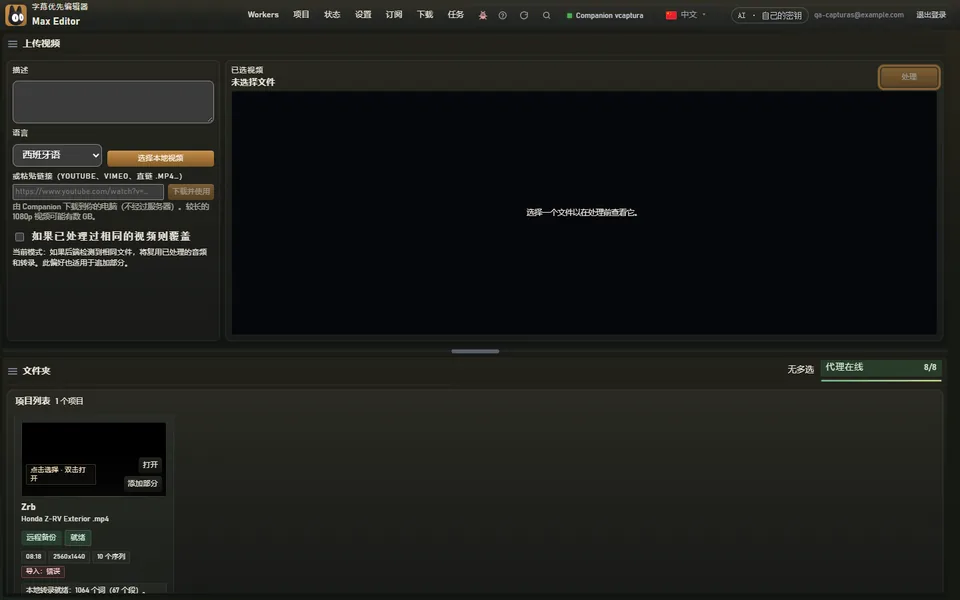Viewport: 960px width, 600px height.
Task: Click the Honda Z-RV Exterior .mp4 filename
Action: click(x=65, y=519)
